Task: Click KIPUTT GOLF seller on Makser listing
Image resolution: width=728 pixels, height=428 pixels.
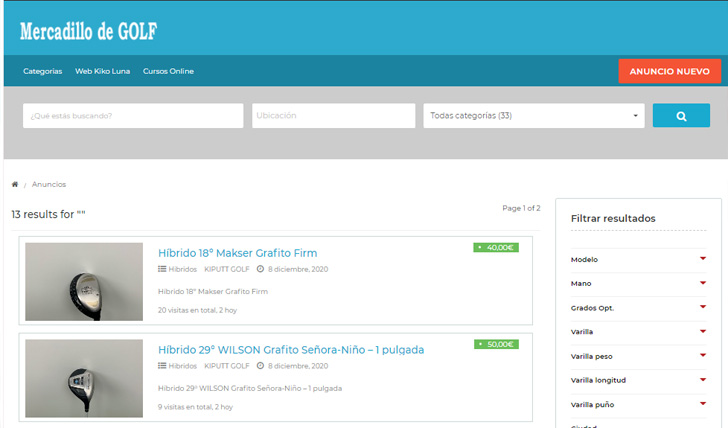Action: tap(227, 269)
